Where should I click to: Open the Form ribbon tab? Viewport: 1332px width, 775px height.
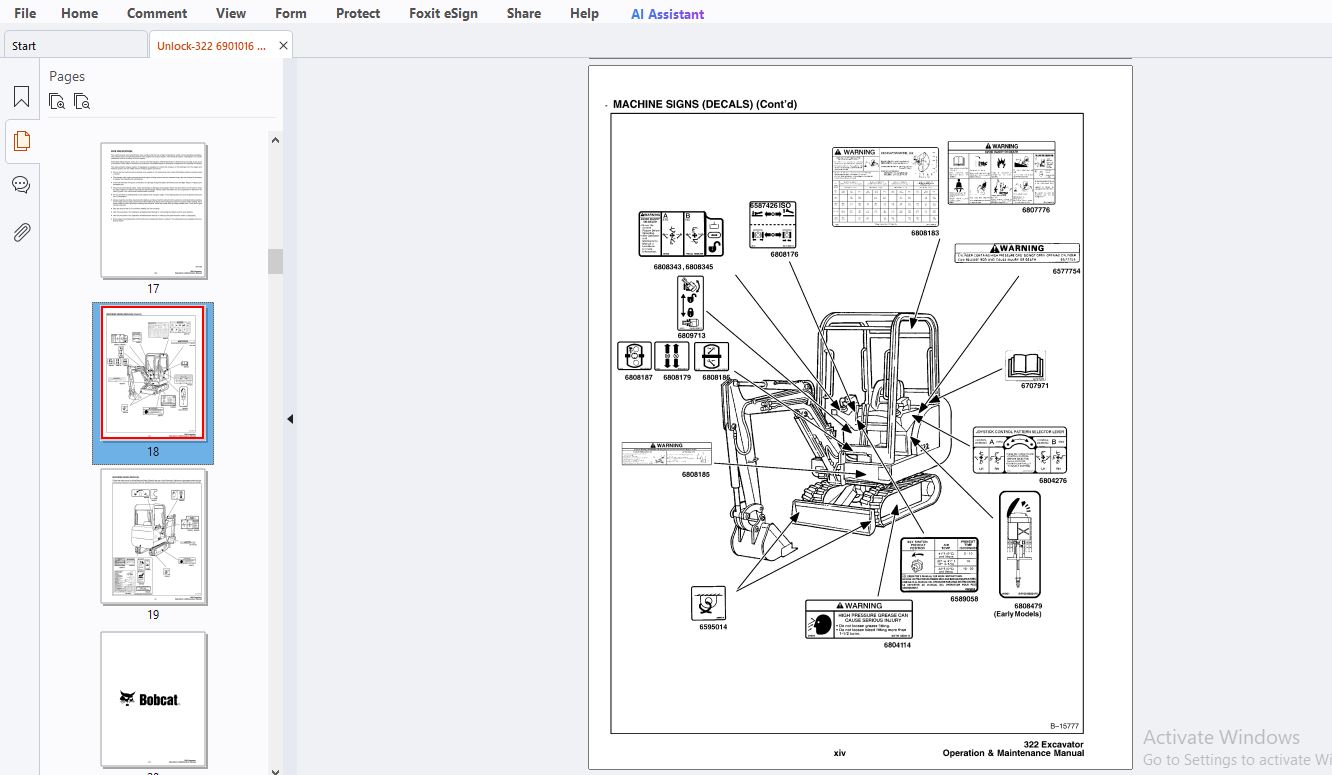[291, 13]
